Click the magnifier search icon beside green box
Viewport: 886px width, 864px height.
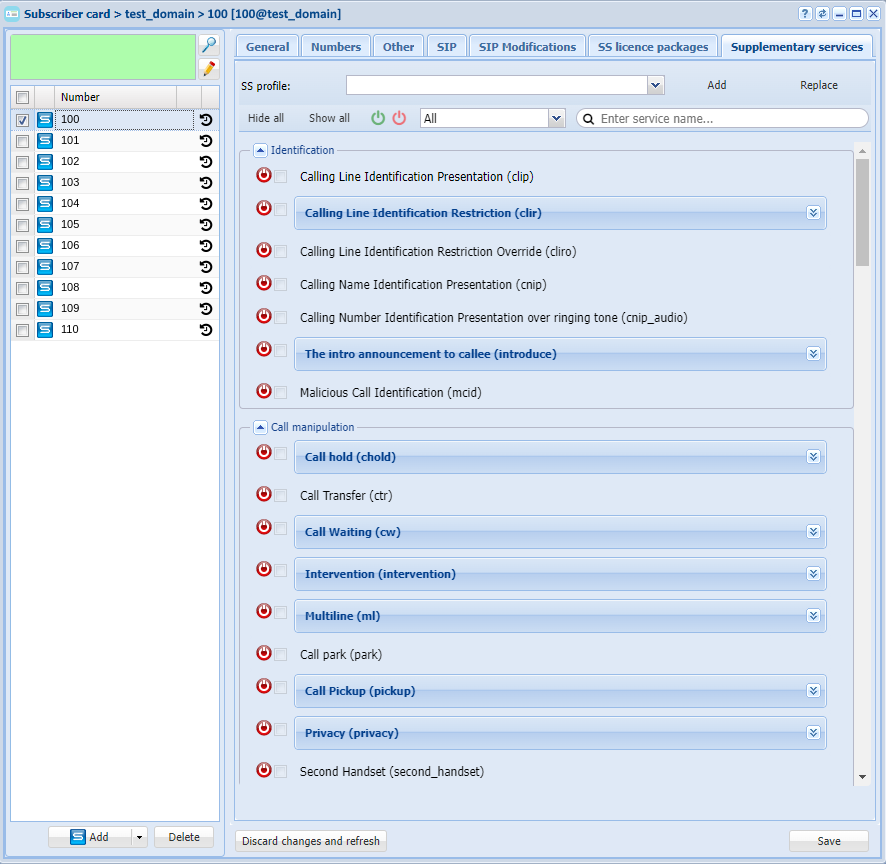209,45
